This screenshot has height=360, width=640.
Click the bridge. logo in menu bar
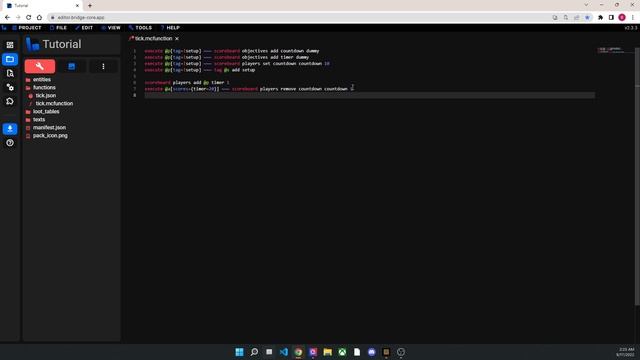(4, 28)
